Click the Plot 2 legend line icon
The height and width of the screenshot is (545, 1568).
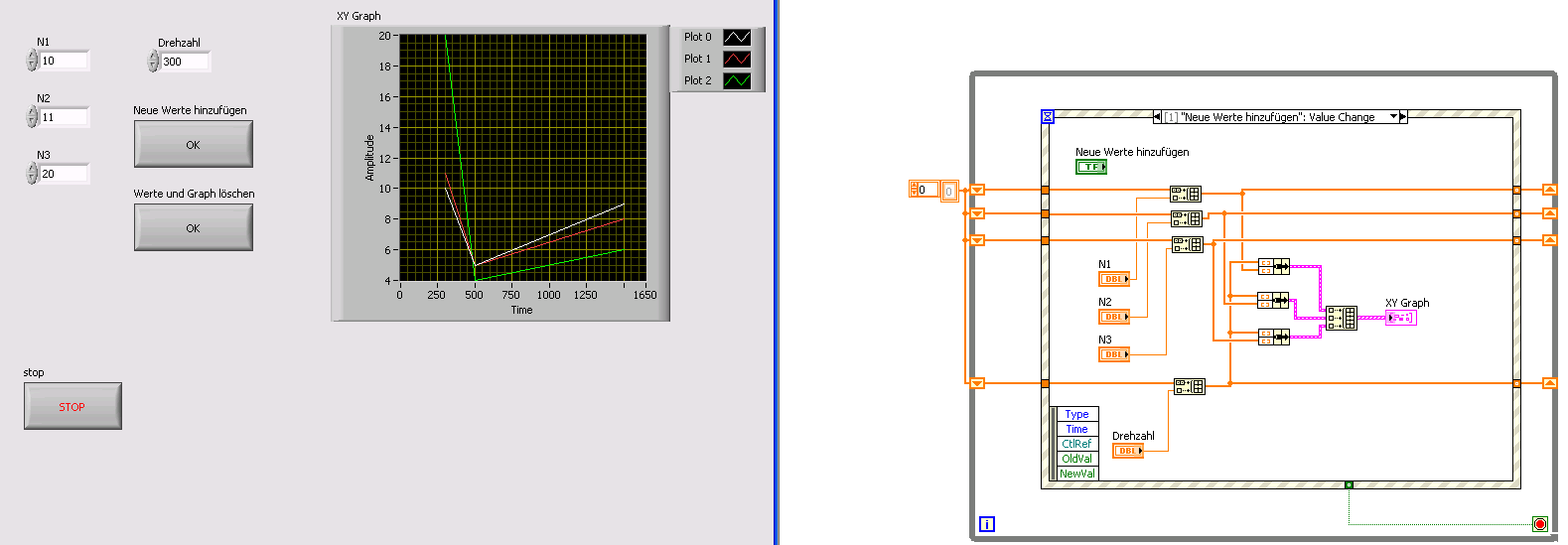tap(737, 81)
